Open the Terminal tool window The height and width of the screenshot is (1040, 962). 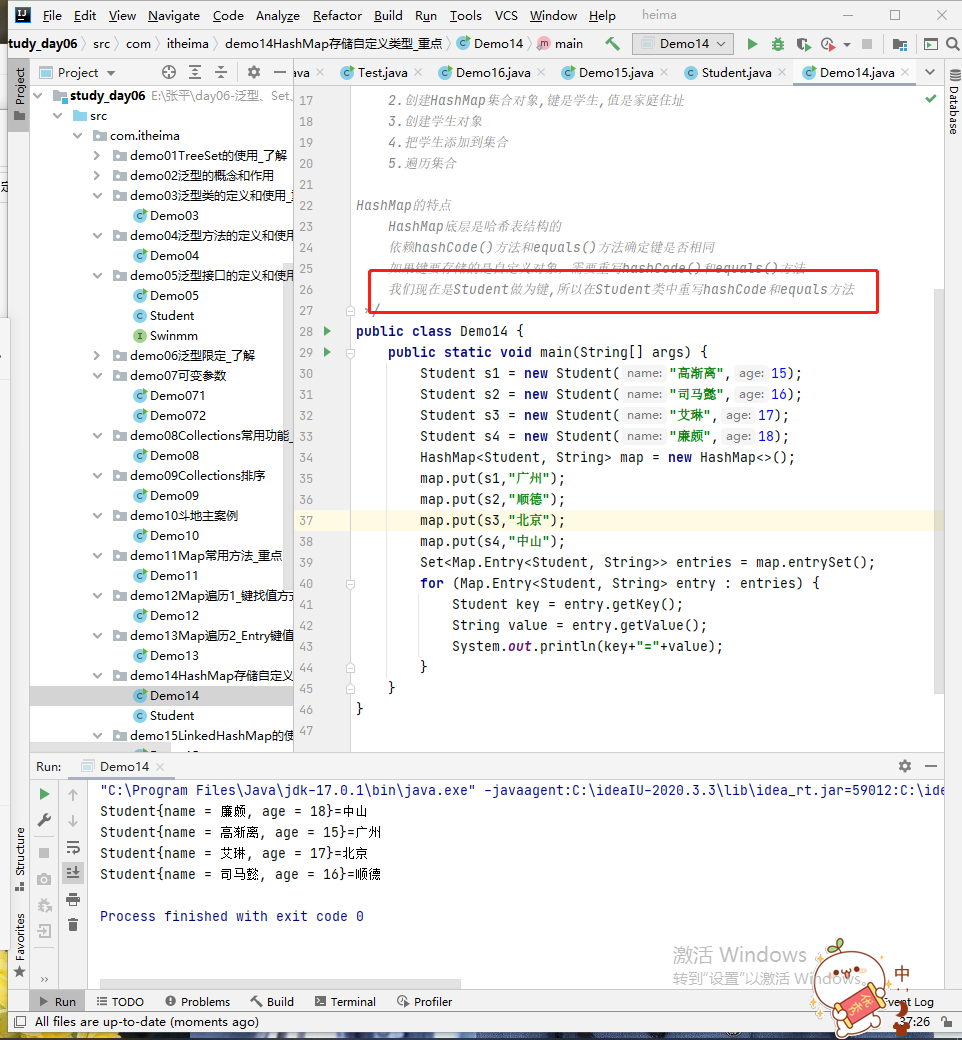point(345,1002)
